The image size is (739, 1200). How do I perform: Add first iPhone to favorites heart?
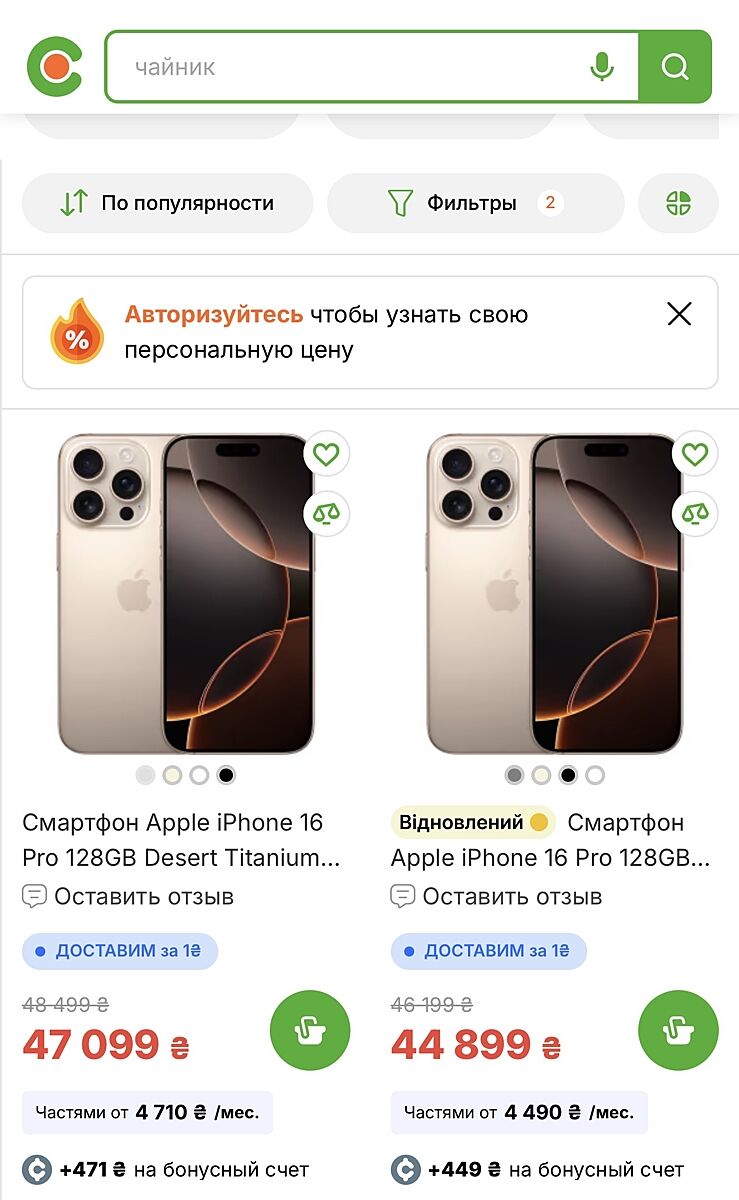326,455
